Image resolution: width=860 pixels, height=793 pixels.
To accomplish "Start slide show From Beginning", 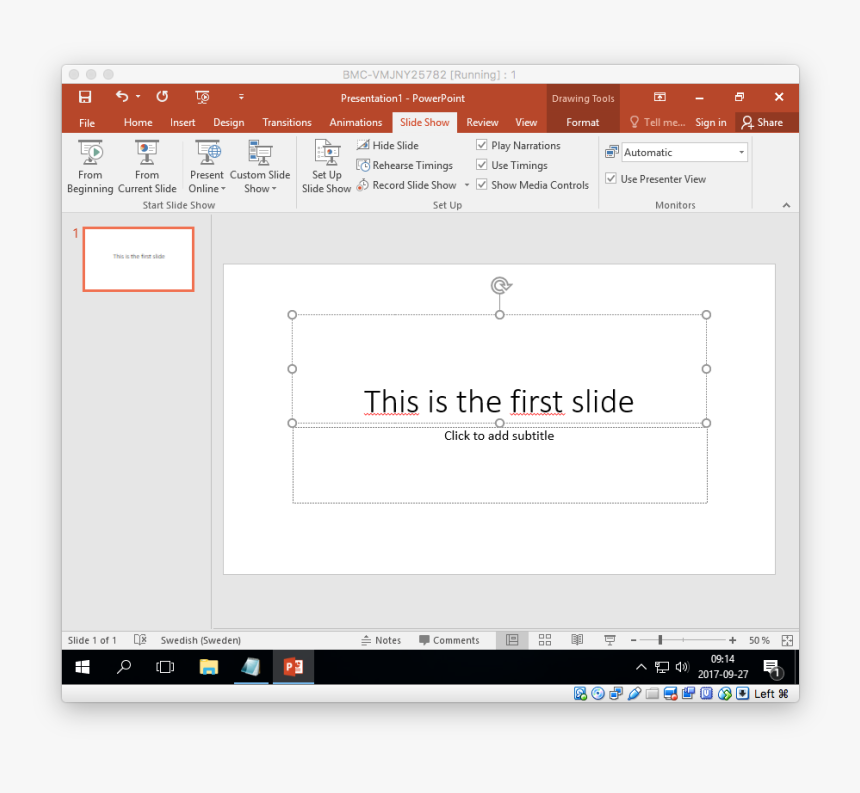I will pyautogui.click(x=90, y=165).
